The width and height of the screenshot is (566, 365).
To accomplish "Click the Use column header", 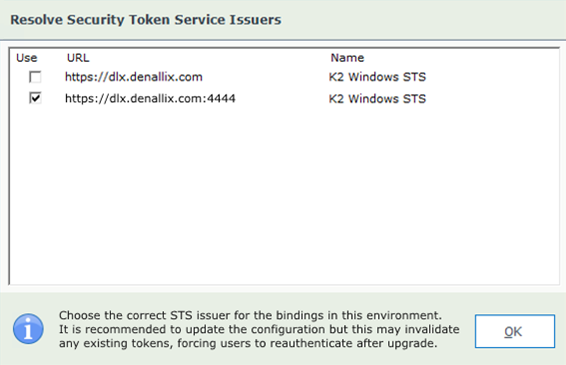I will pyautogui.click(x=26, y=58).
